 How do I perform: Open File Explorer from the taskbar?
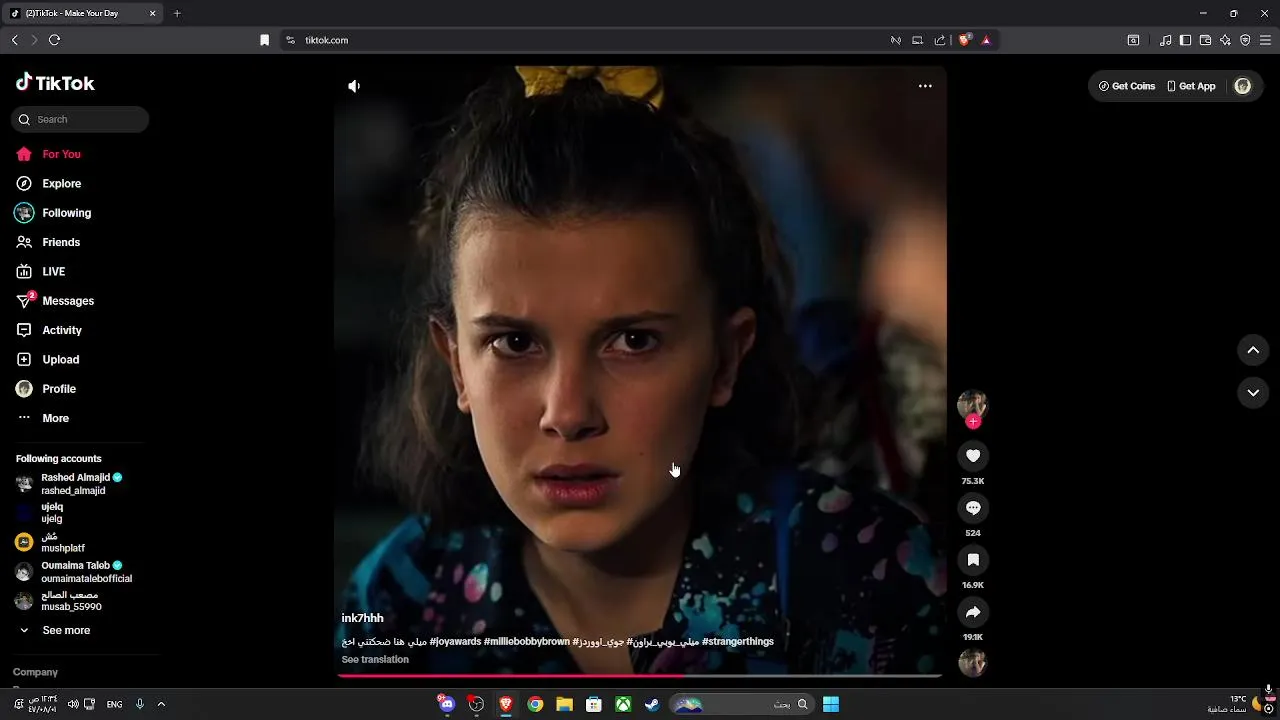(564, 704)
